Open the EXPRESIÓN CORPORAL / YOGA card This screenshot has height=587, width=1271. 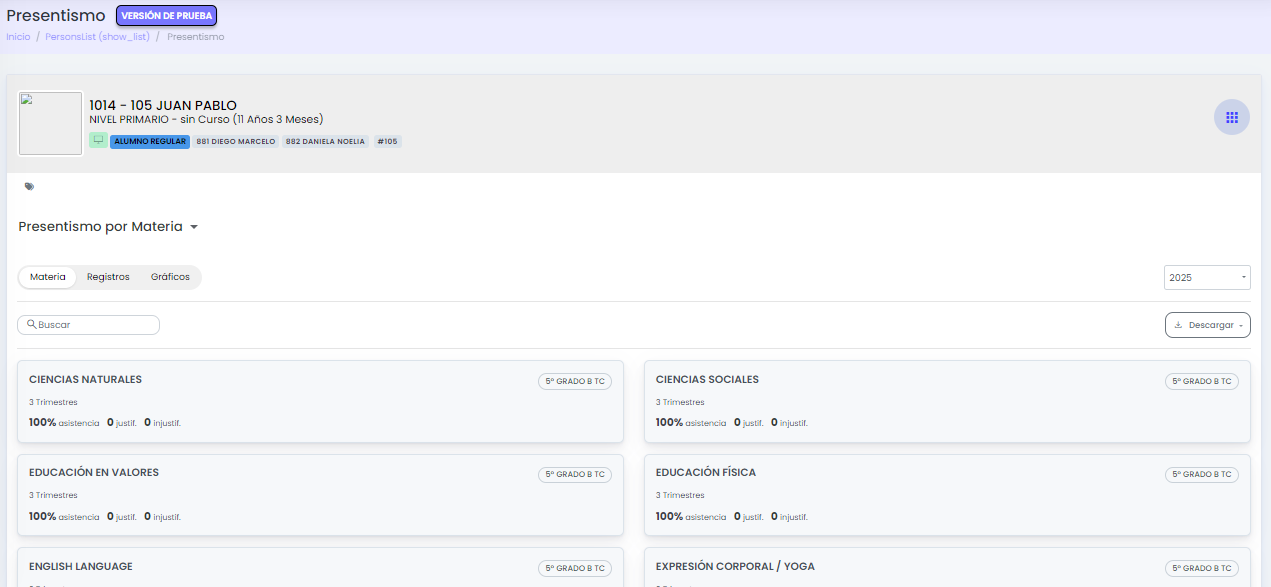[x=947, y=567]
